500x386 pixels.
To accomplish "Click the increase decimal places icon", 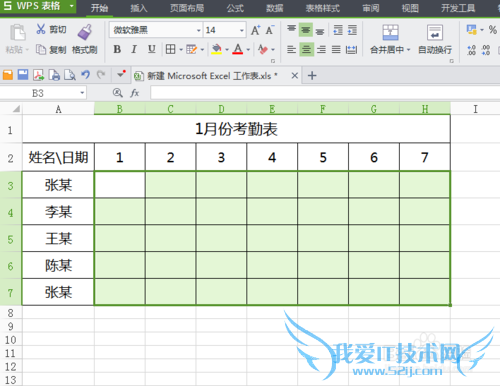I will (x=471, y=50).
